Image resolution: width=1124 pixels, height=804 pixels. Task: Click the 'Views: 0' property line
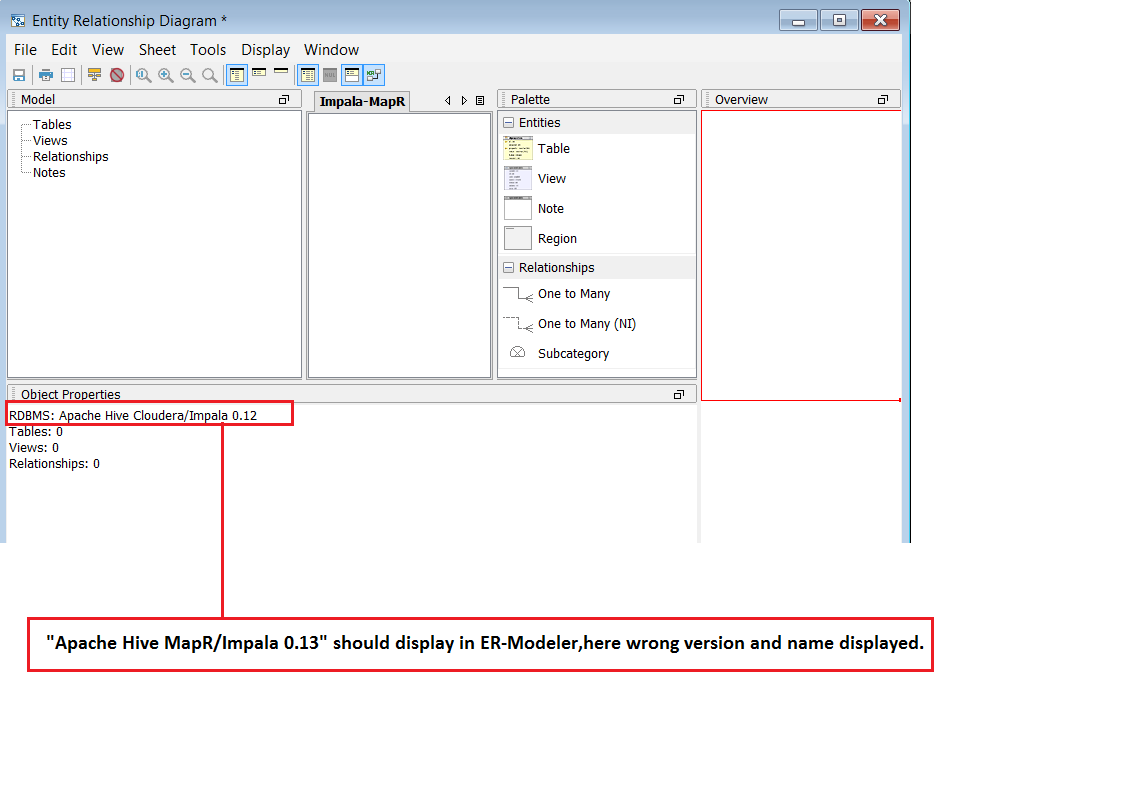pyautogui.click(x=34, y=448)
